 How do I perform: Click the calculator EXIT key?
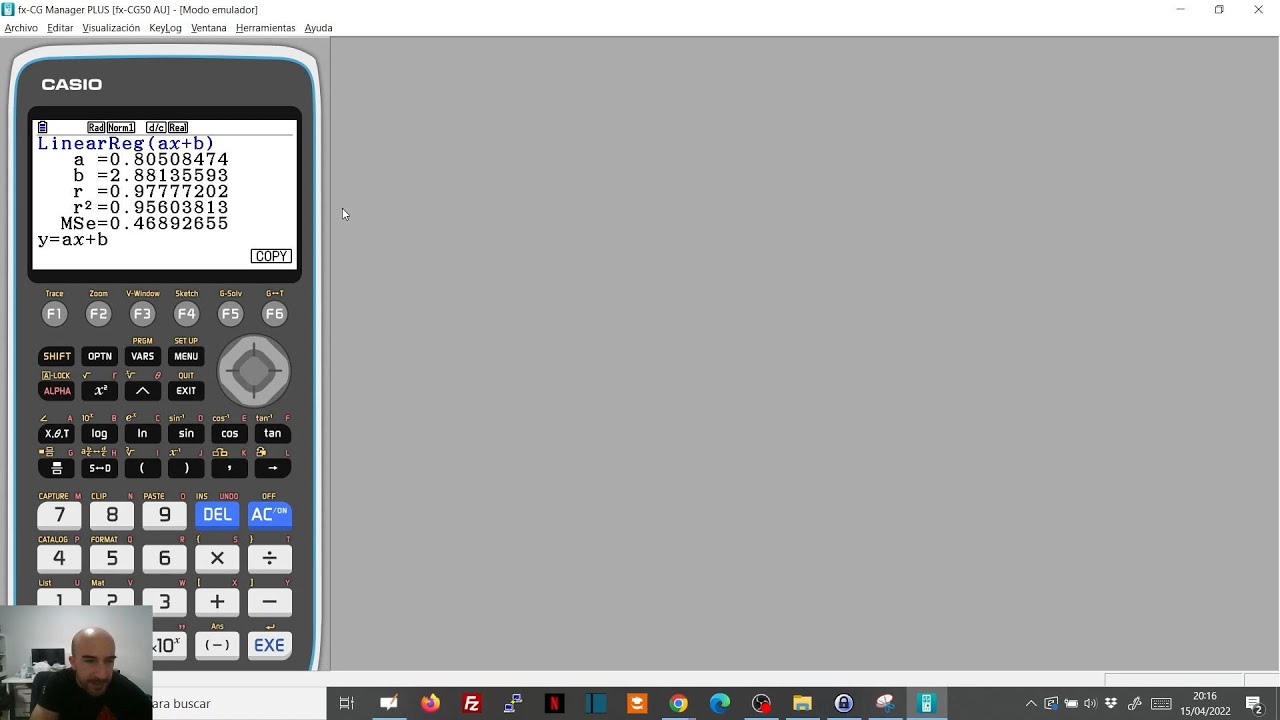pos(186,391)
